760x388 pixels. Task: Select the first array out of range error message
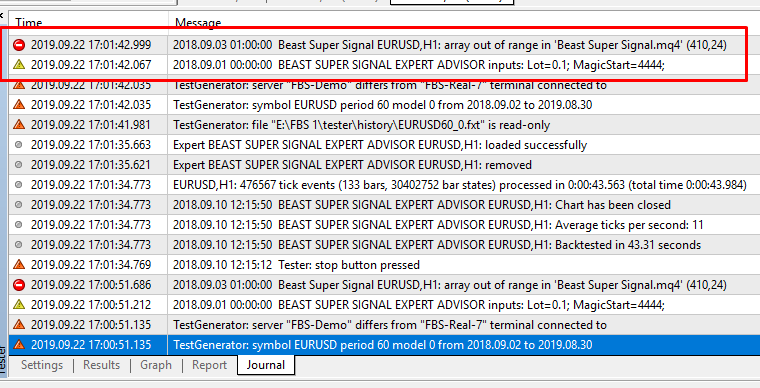[450, 45]
